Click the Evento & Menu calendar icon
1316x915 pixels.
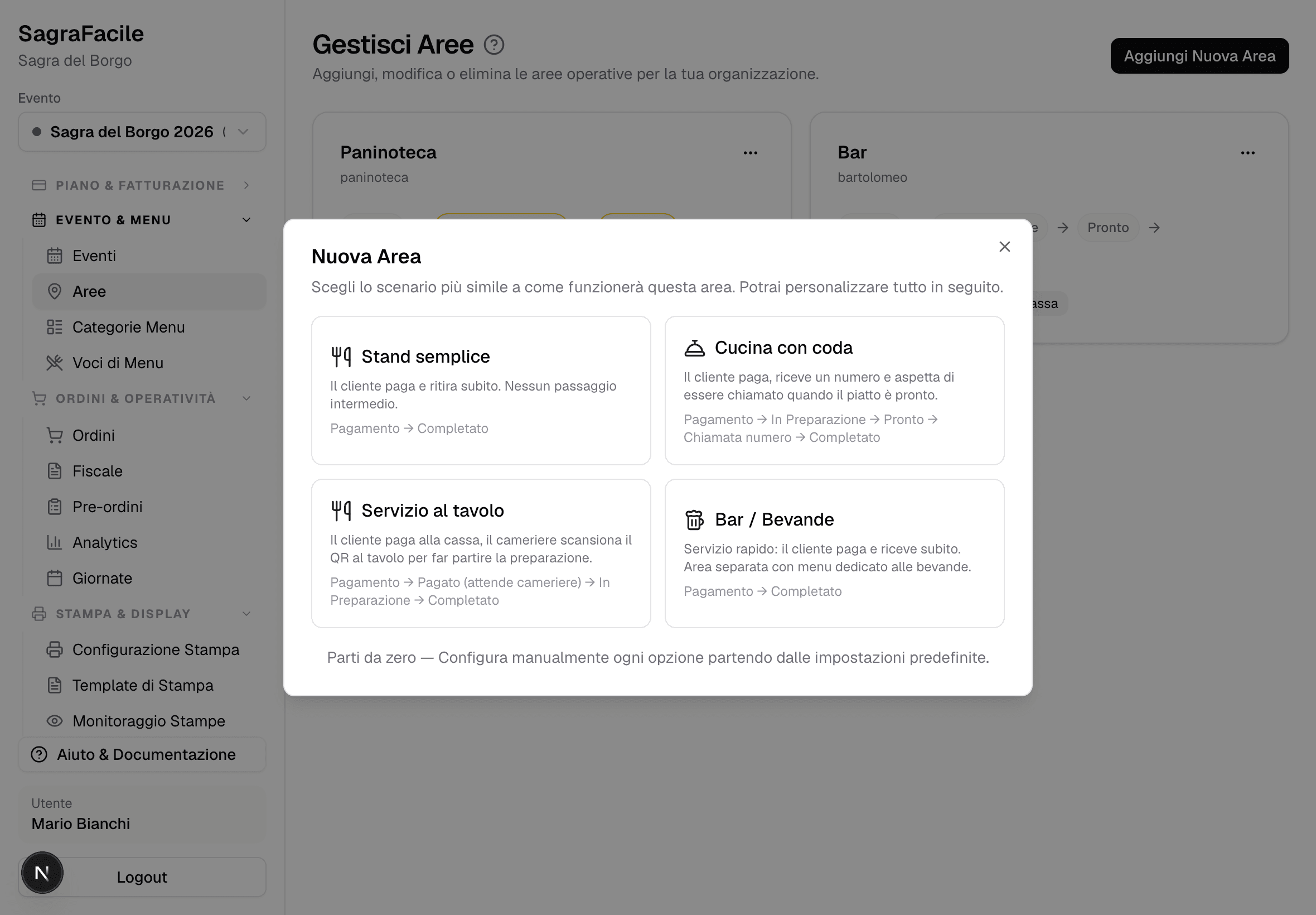(39, 220)
